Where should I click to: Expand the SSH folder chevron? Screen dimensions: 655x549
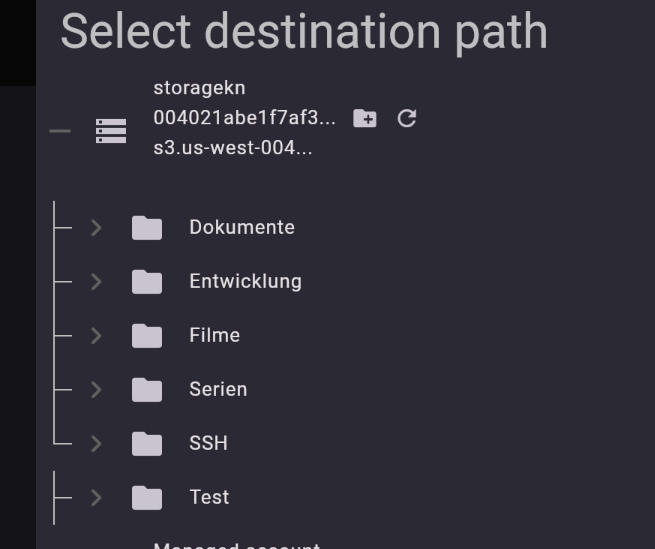96,443
